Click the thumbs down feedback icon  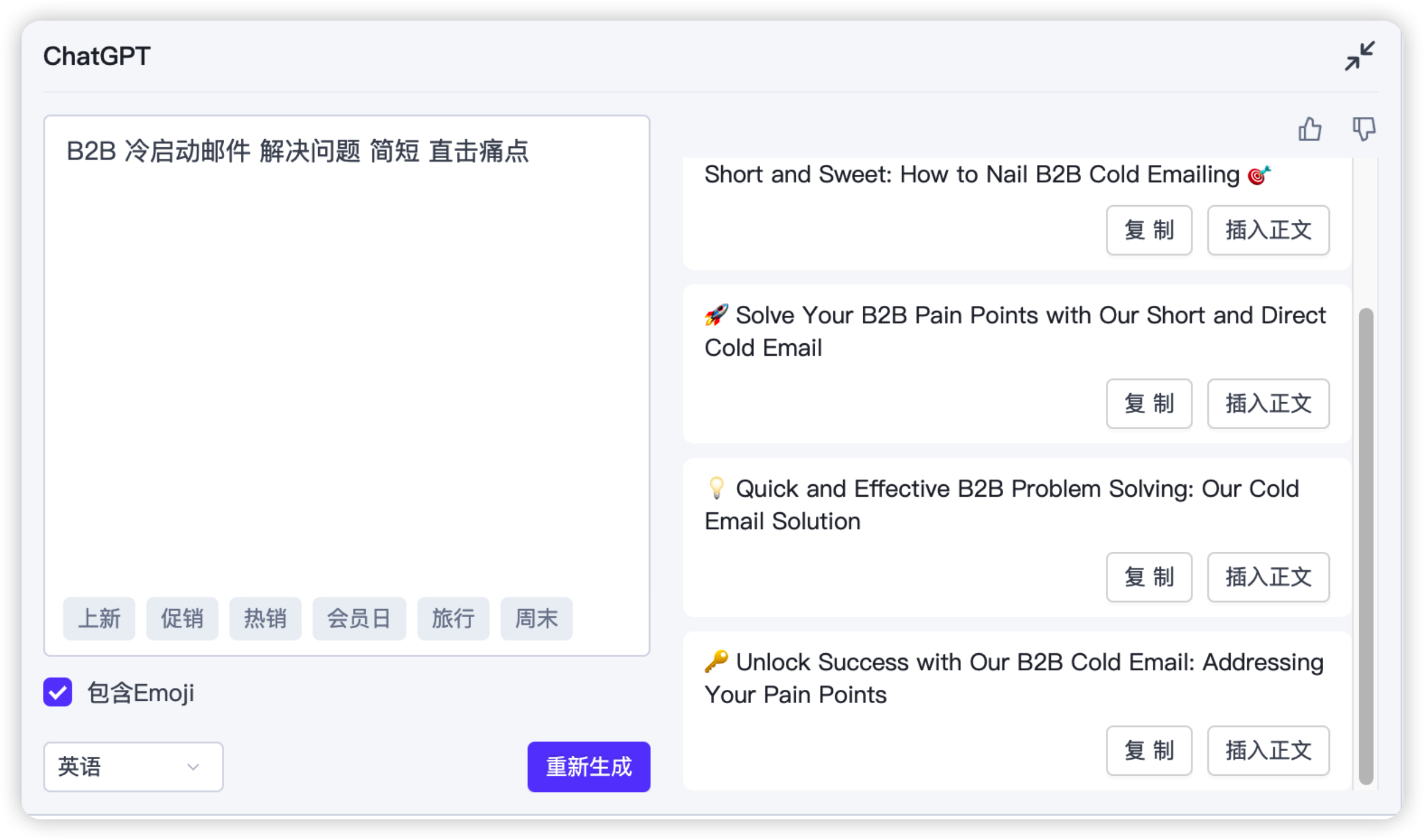[1364, 129]
